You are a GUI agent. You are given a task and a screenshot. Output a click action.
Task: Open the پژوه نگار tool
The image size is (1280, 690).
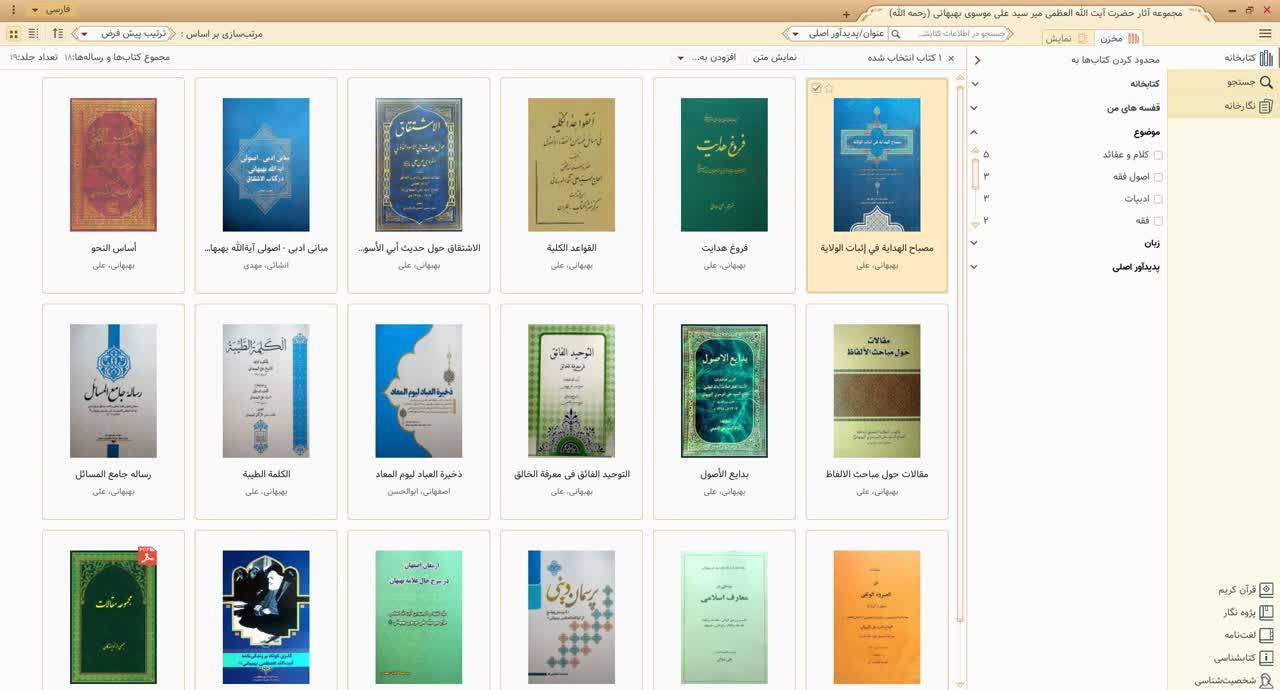click(1248, 612)
